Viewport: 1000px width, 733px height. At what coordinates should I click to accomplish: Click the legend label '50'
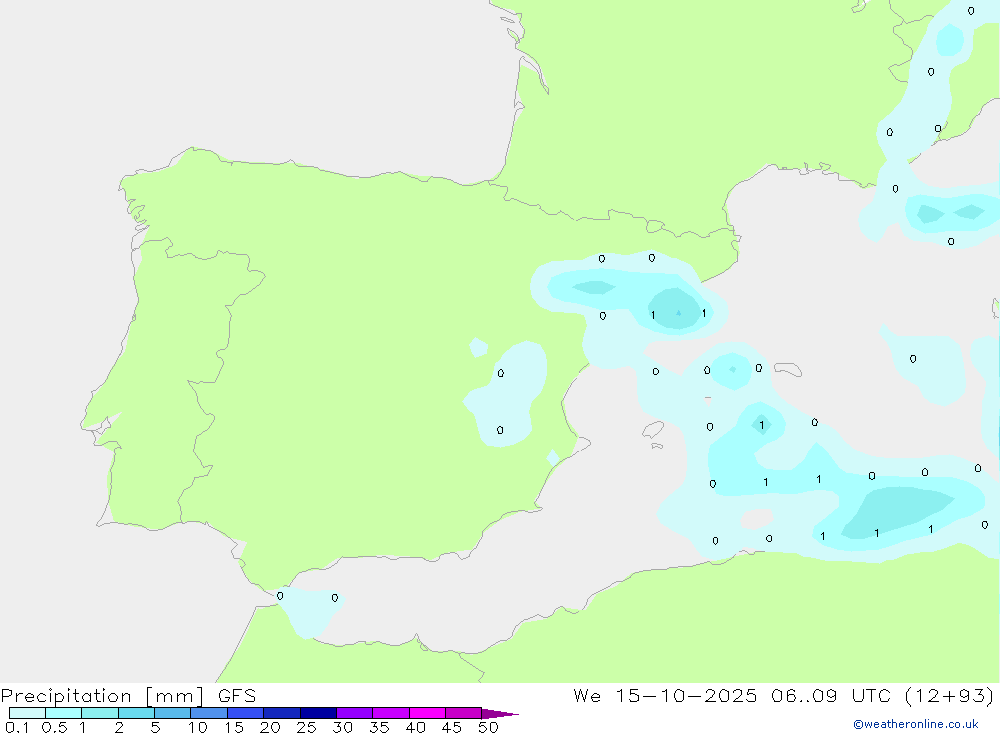click(488, 727)
